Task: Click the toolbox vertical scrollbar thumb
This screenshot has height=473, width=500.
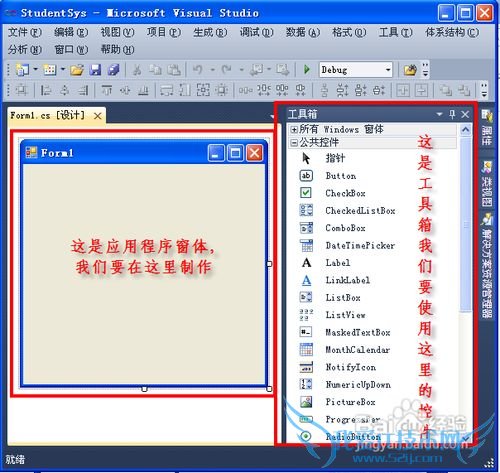Action: (x=466, y=225)
